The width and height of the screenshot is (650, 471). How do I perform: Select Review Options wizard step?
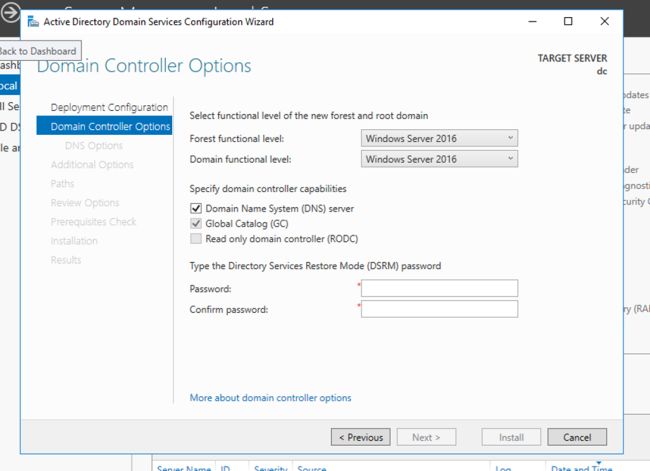click(x=85, y=203)
